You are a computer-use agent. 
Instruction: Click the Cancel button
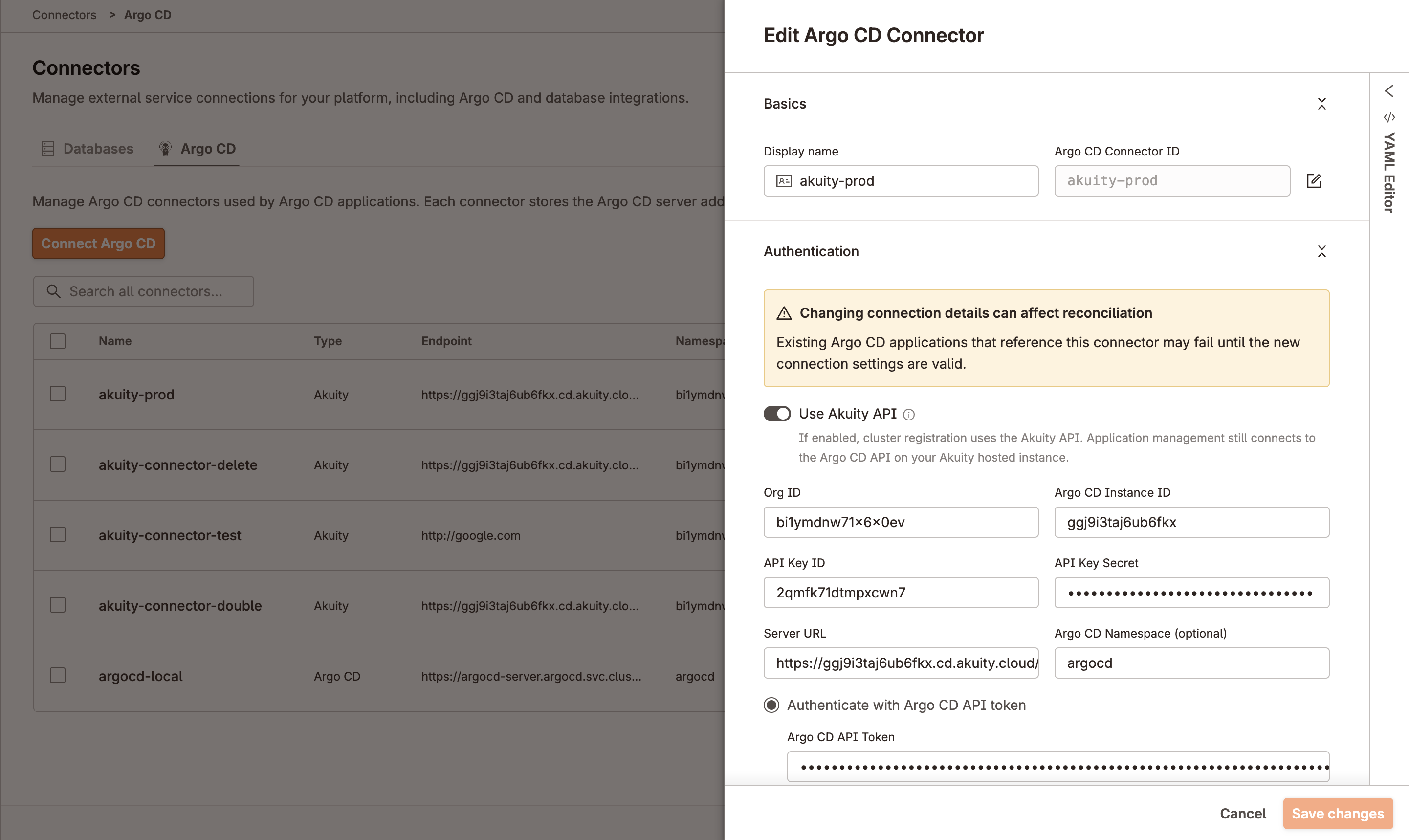1243,814
